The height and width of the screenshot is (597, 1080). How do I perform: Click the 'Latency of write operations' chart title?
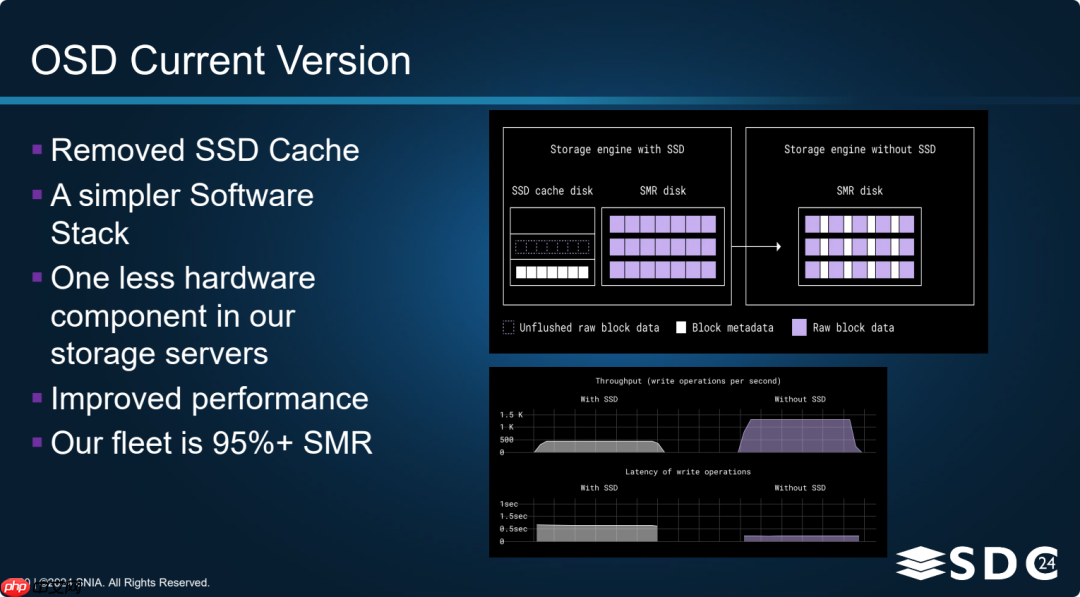[687, 472]
